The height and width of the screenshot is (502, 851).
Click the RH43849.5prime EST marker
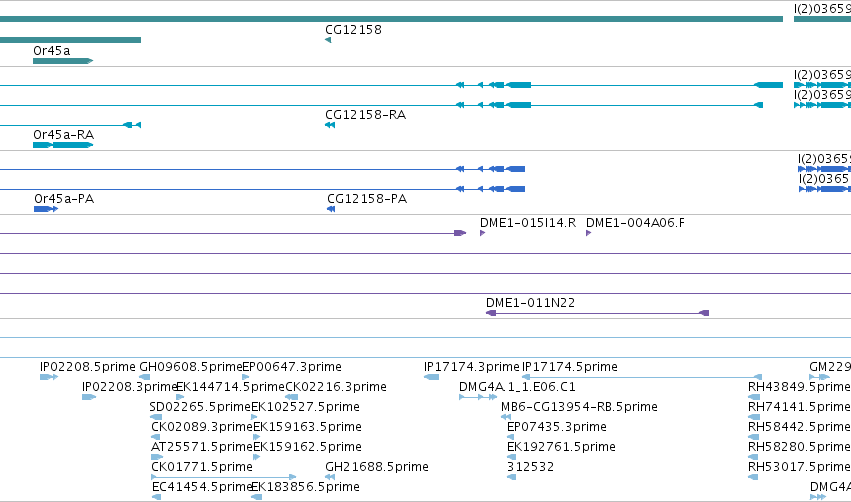tap(753, 397)
